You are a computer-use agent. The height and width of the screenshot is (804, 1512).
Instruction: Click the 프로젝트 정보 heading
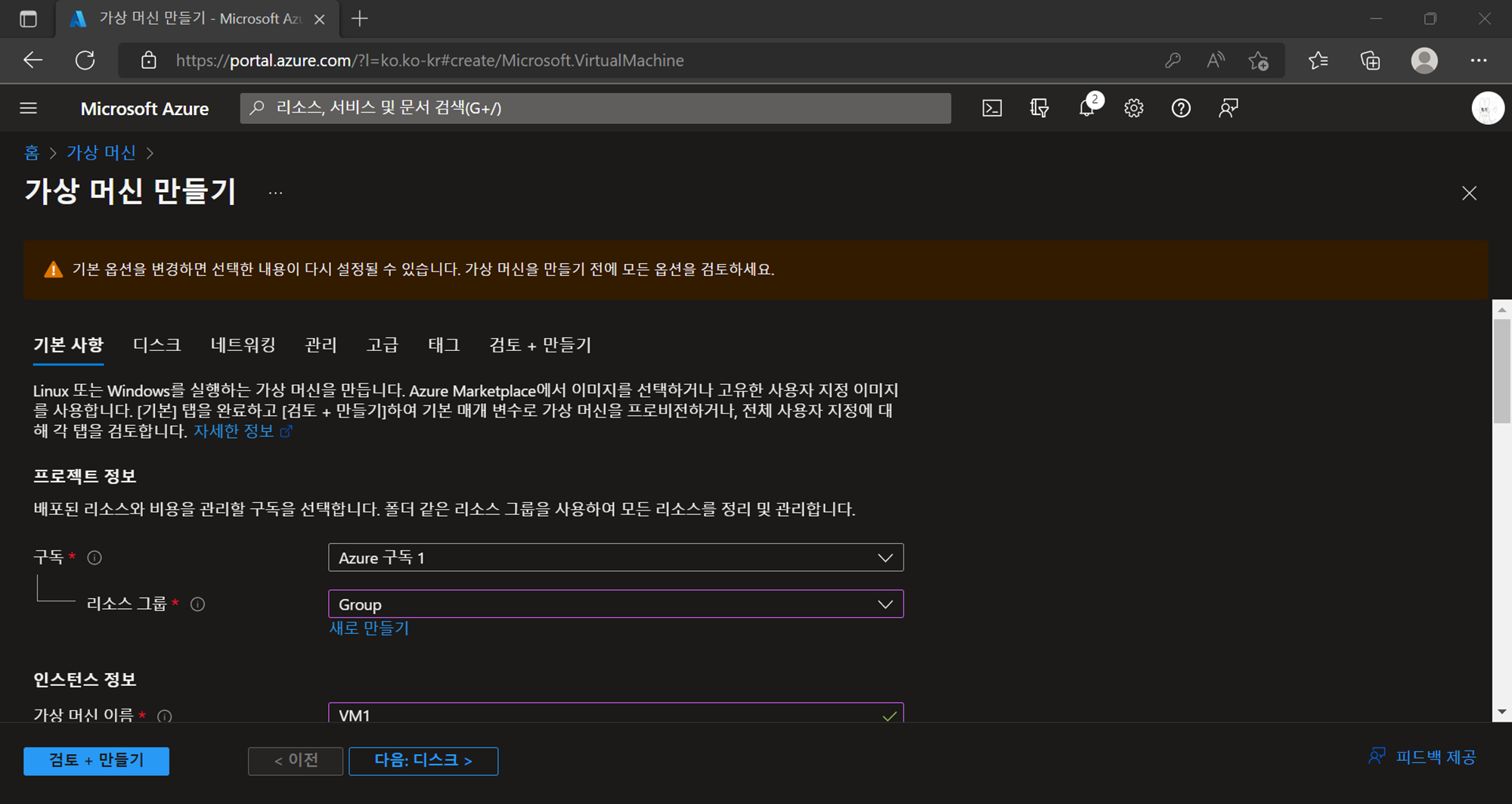[x=85, y=477]
